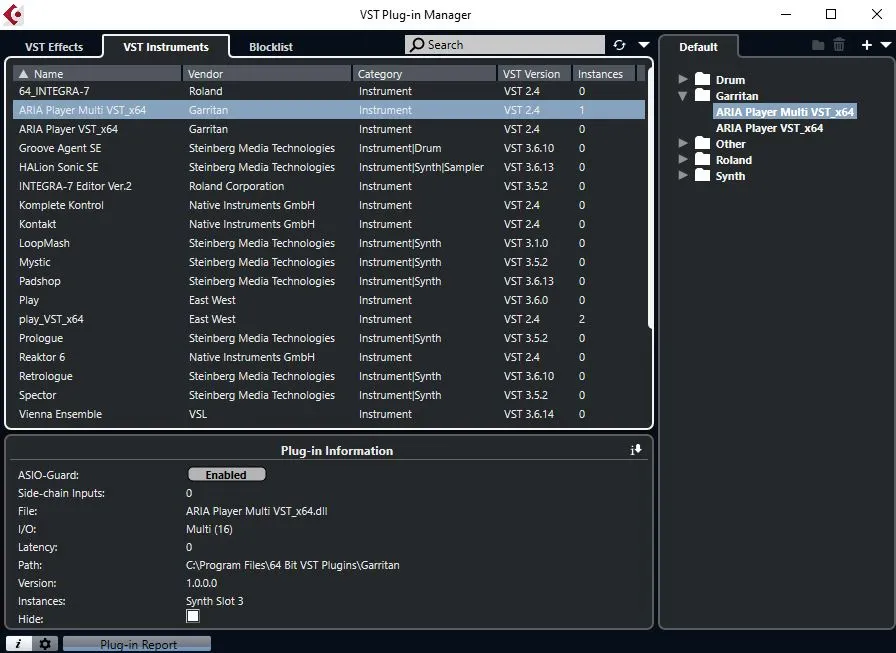Switch to the VST Effects tab
This screenshot has height=653, width=896.
click(x=54, y=47)
